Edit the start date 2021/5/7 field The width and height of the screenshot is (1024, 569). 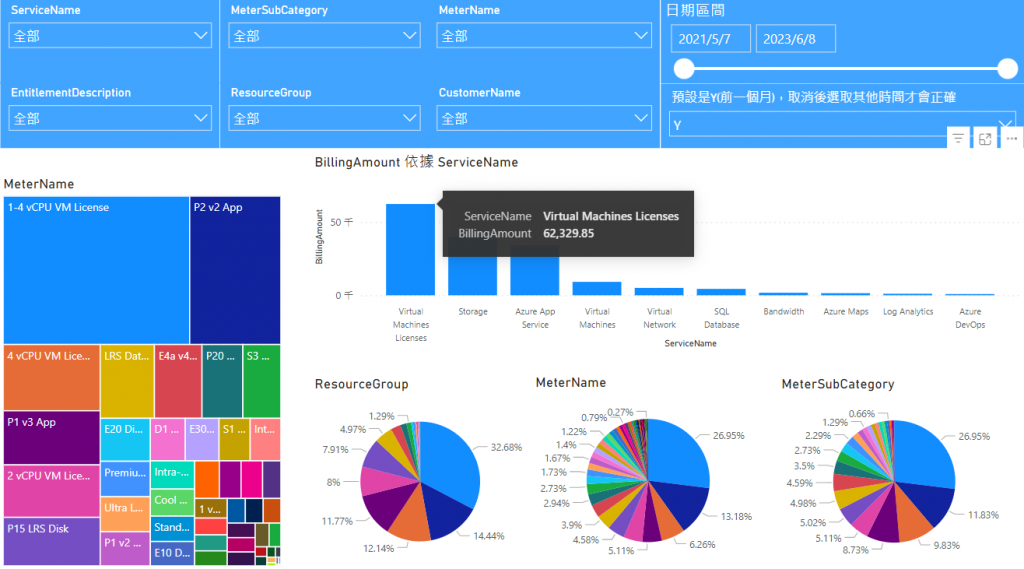[x=711, y=39]
